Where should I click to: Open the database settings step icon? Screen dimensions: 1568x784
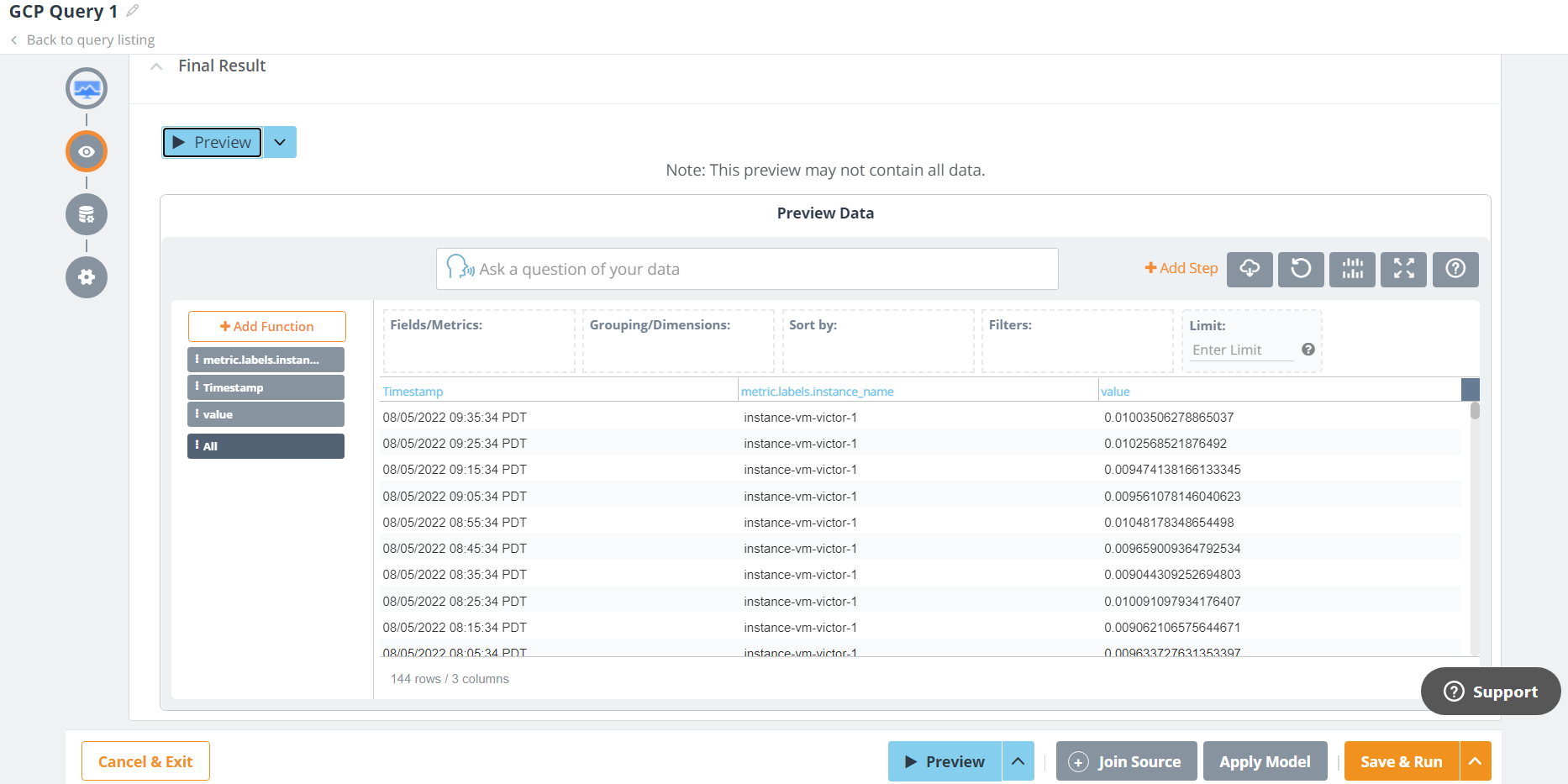click(x=87, y=214)
